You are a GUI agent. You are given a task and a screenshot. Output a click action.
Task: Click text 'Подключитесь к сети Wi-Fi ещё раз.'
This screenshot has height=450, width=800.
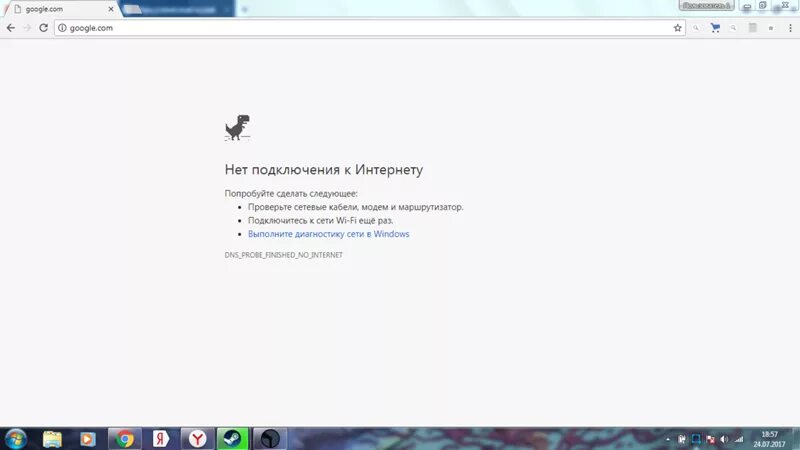point(320,220)
